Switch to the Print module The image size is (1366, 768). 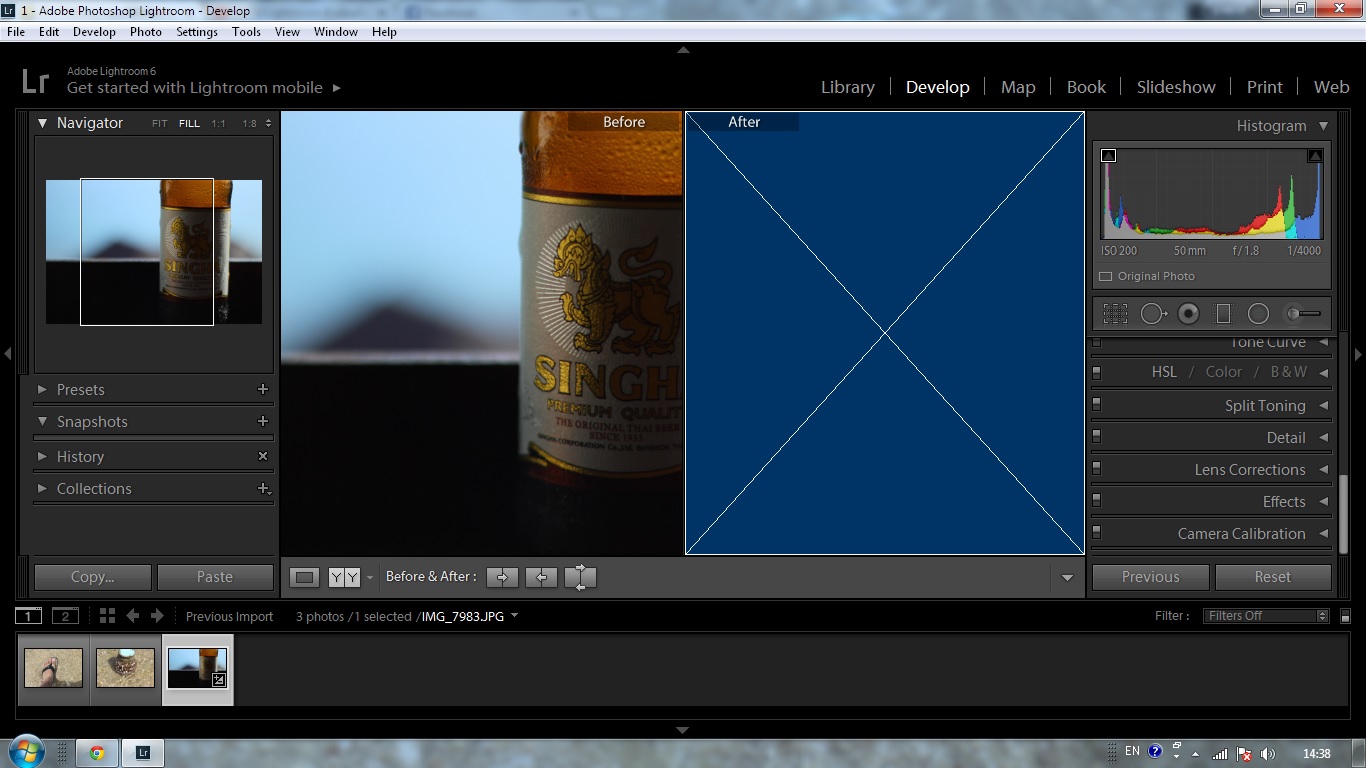click(x=1264, y=87)
